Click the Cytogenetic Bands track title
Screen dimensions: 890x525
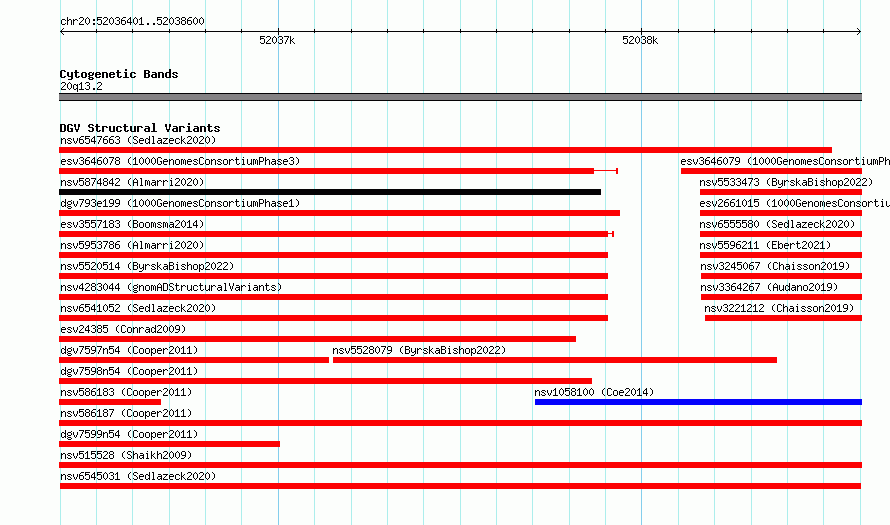[x=119, y=74]
